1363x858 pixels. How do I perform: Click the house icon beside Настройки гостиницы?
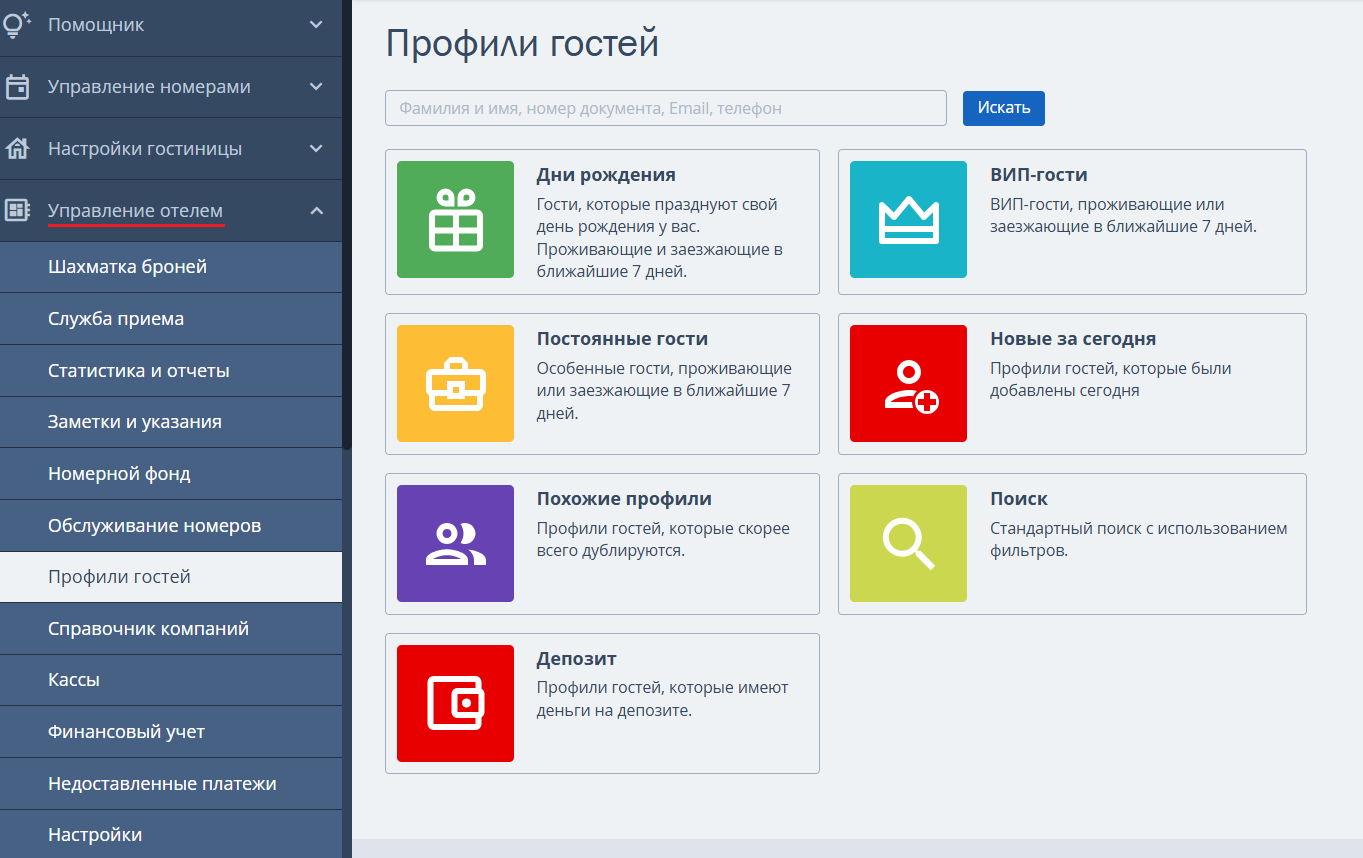17,149
